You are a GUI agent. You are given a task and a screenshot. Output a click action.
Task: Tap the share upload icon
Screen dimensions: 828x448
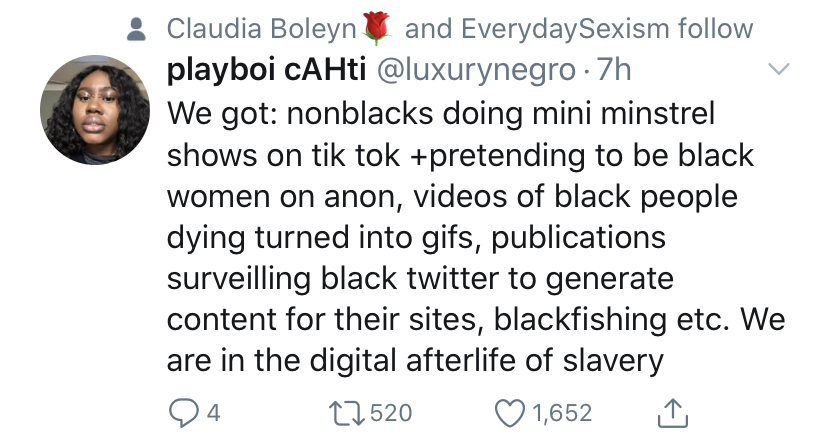[673, 413]
